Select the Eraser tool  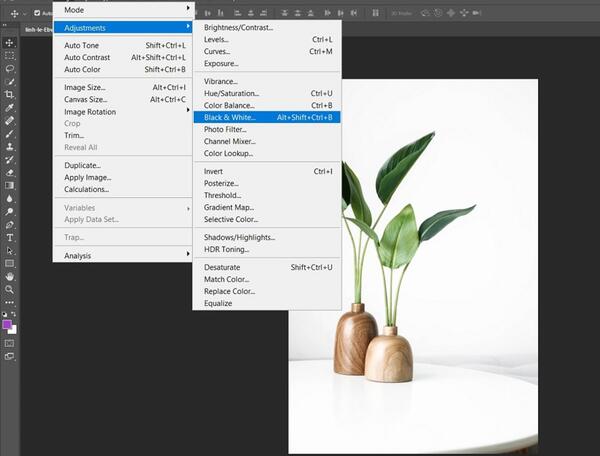click(x=10, y=173)
